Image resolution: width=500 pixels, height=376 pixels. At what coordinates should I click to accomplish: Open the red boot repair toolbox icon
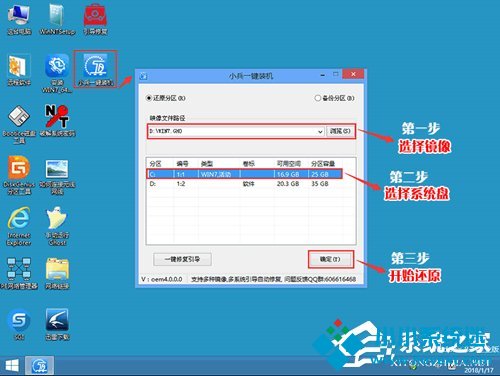[x=95, y=20]
